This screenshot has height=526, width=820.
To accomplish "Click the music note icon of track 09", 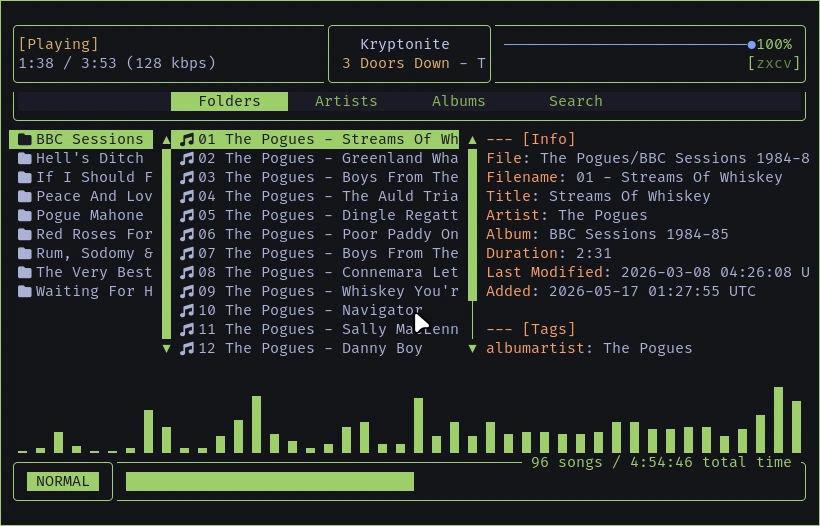I will click(x=187, y=291).
